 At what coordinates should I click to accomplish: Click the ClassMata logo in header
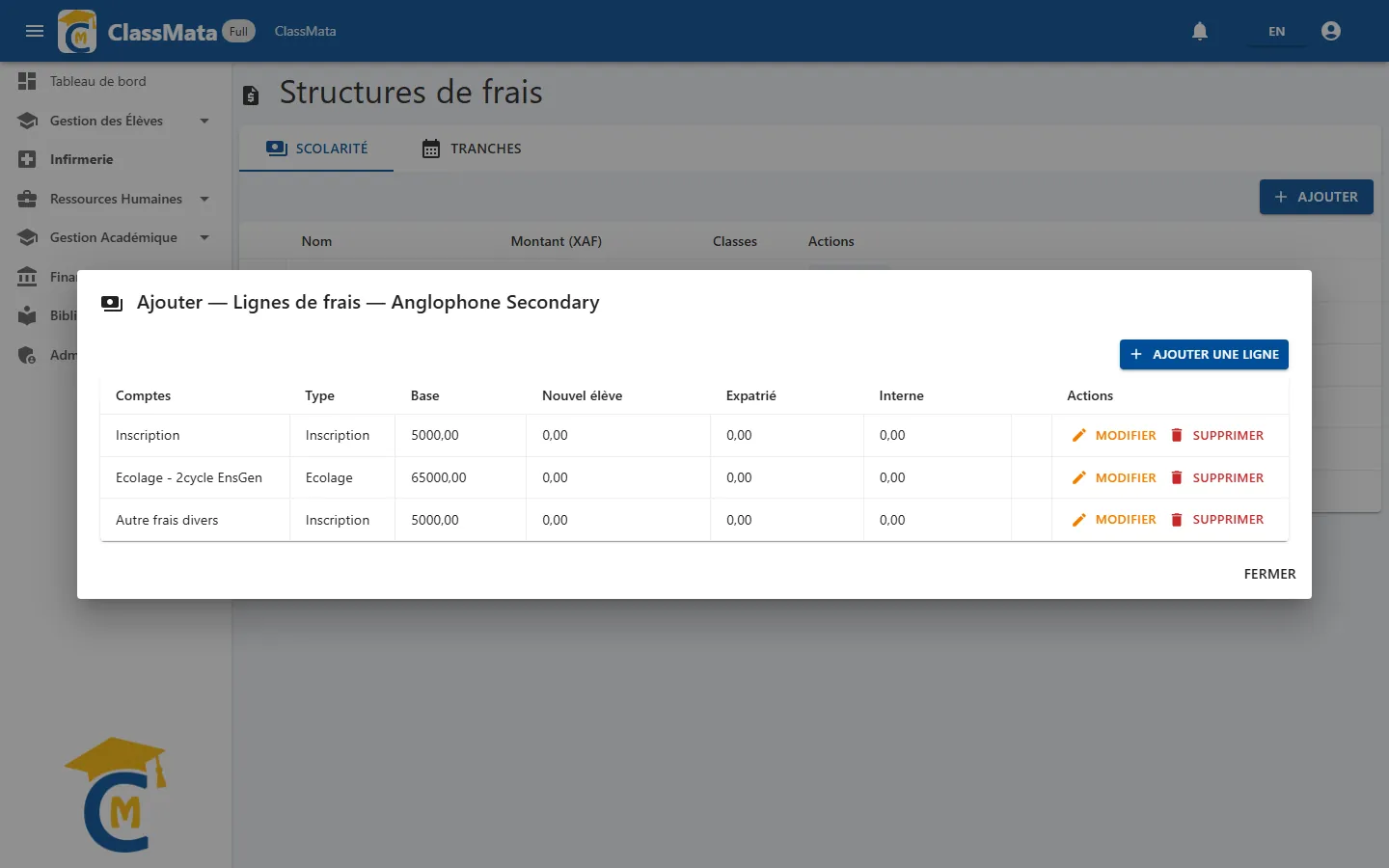pyautogui.click(x=77, y=31)
